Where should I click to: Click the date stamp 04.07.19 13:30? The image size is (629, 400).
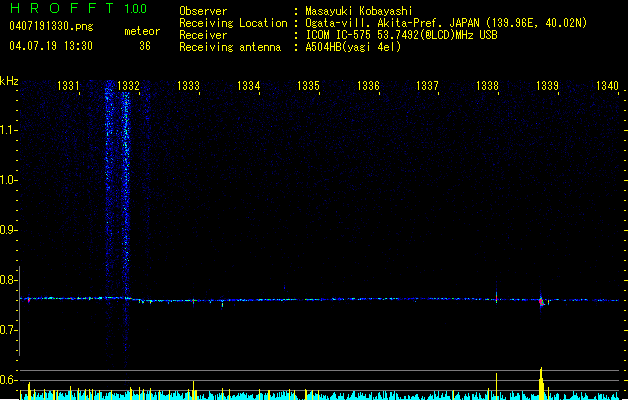coord(51,46)
